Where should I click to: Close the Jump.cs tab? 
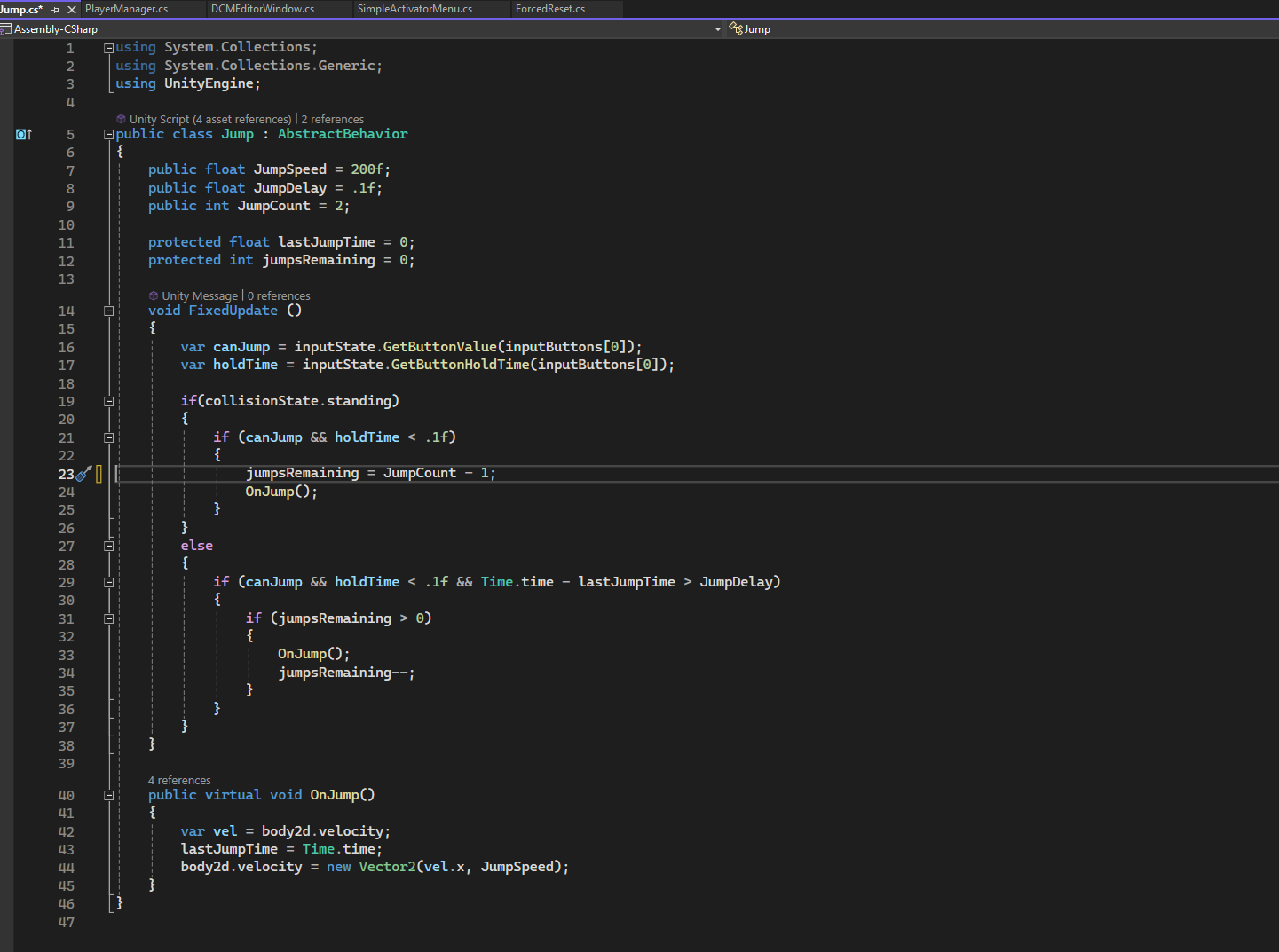tap(72, 9)
